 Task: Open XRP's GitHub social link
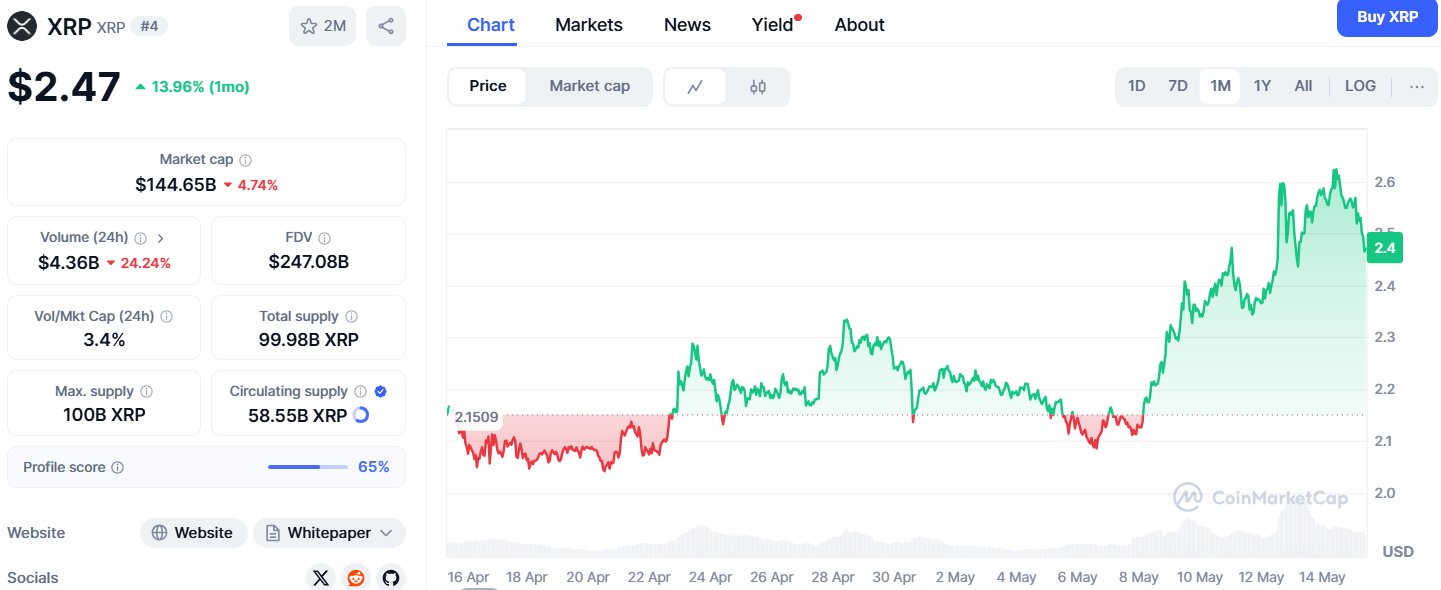391,578
